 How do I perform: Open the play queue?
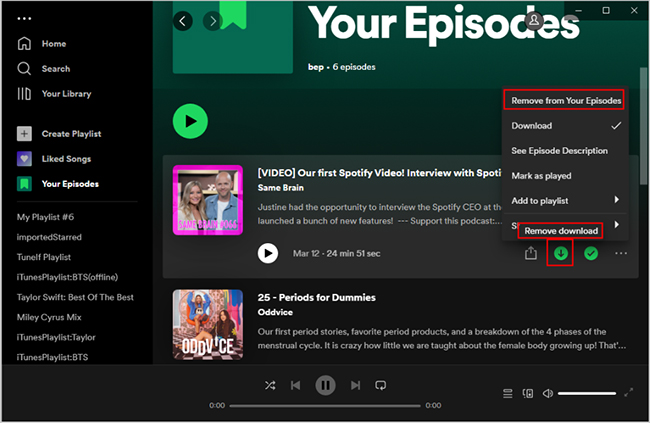[x=507, y=393]
